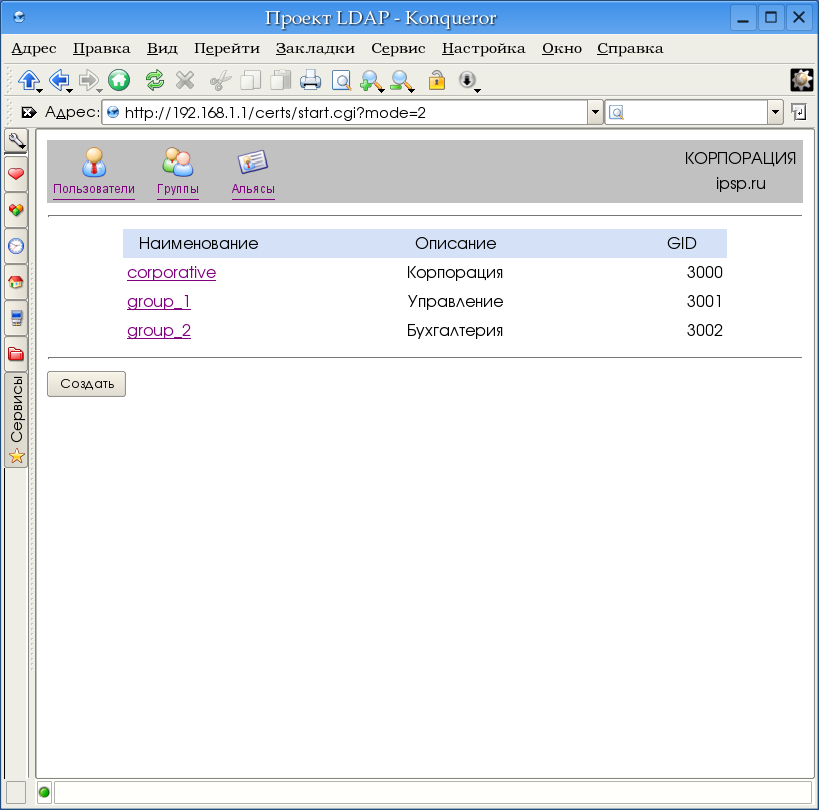Open the History clock sidebar icon

(16, 246)
